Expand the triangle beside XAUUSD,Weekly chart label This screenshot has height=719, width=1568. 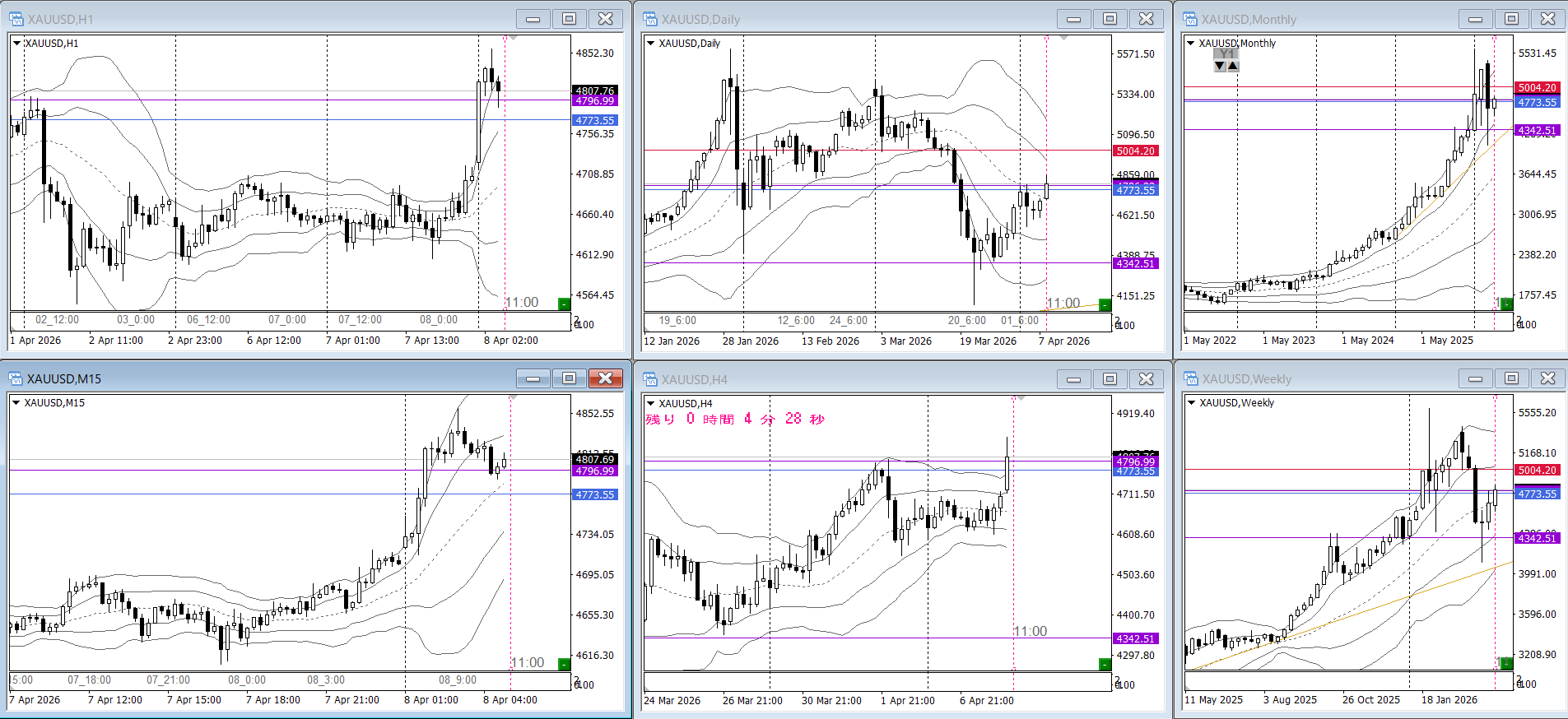[x=1191, y=402]
